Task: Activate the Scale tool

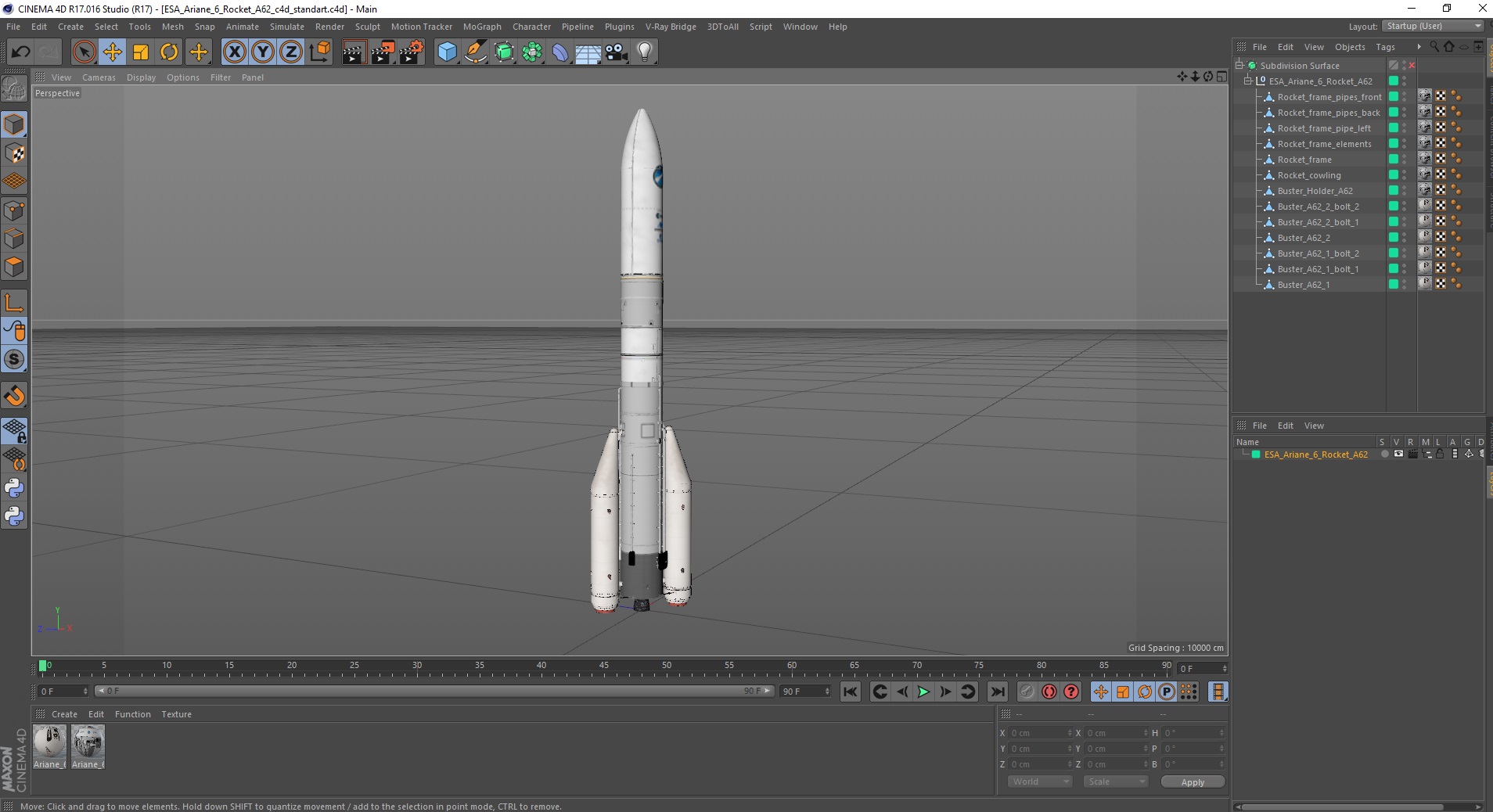Action: point(141,52)
